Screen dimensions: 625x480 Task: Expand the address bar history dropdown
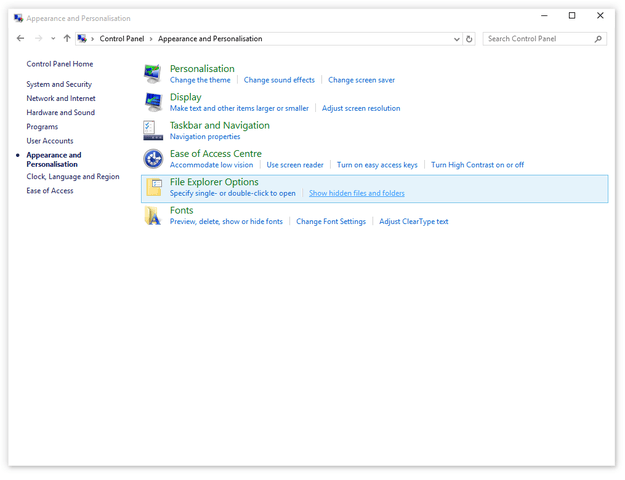tap(458, 39)
